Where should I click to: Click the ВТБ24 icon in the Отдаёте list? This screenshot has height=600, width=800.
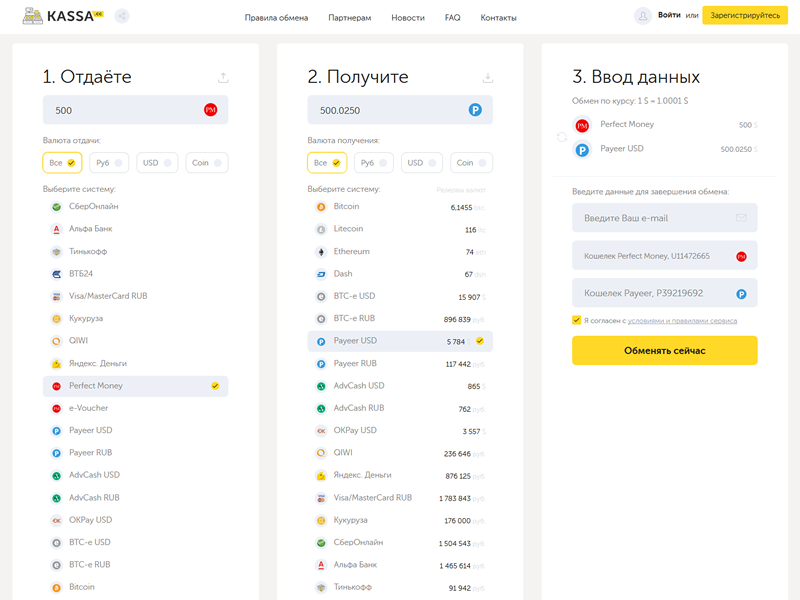[x=57, y=274]
